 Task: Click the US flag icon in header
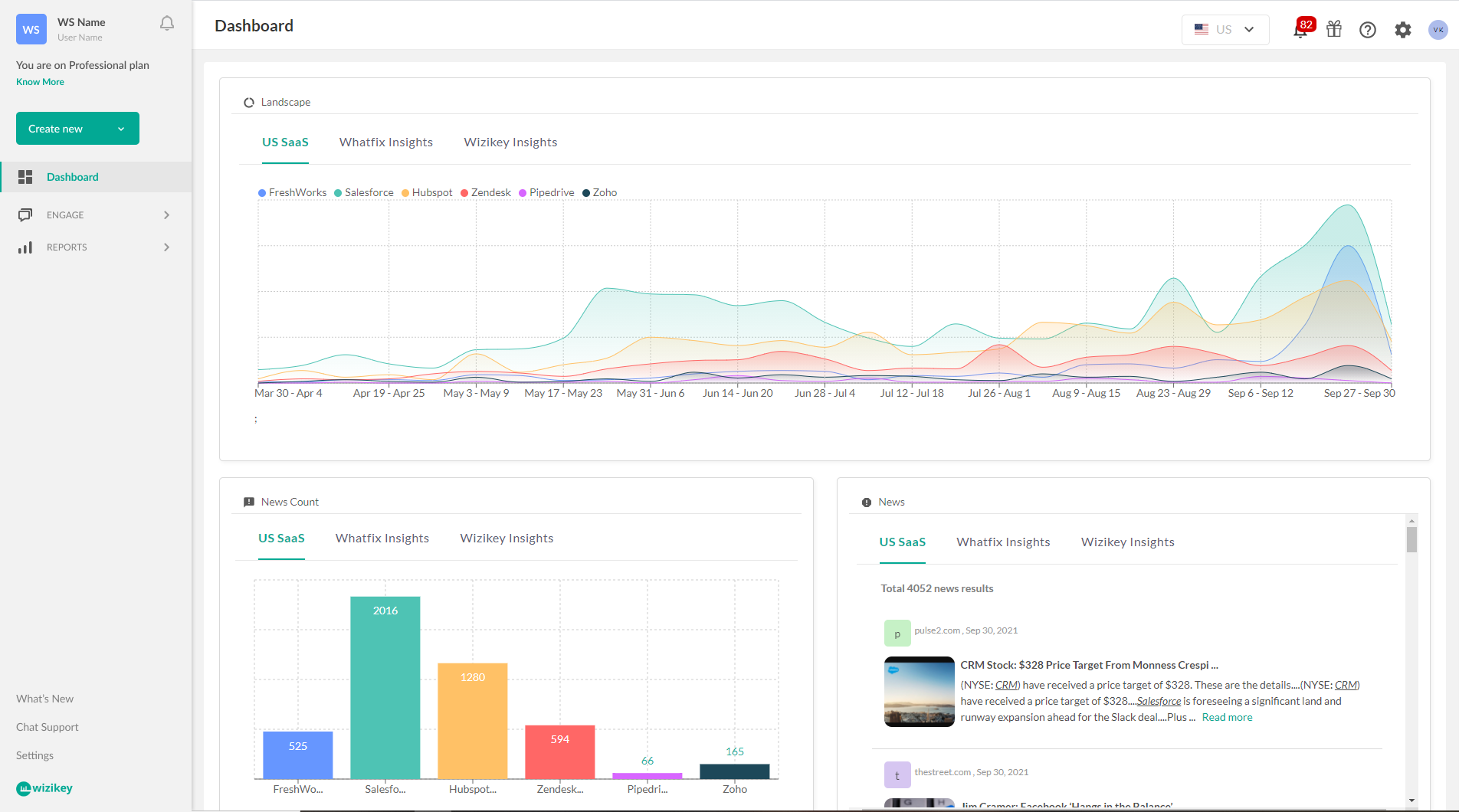click(x=1202, y=29)
